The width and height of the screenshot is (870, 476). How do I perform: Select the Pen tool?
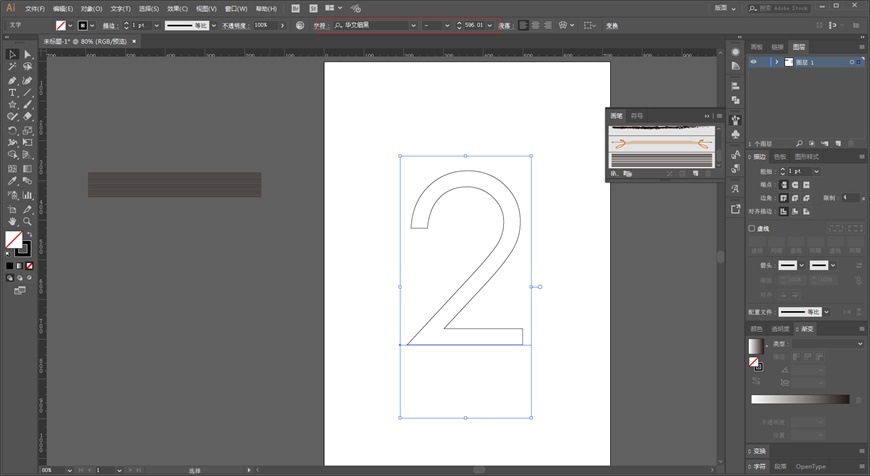[12, 80]
